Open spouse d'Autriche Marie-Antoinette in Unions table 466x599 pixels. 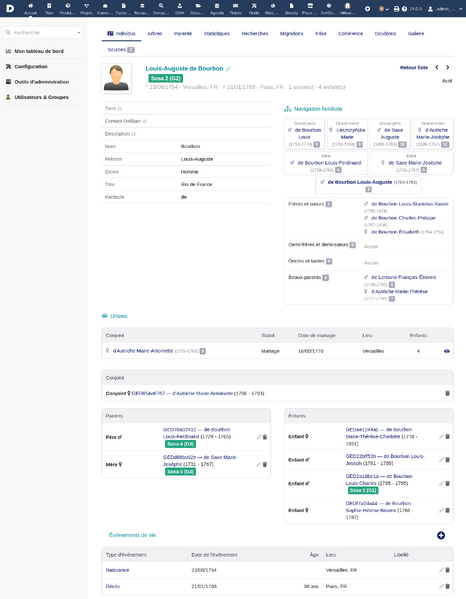click(x=143, y=351)
